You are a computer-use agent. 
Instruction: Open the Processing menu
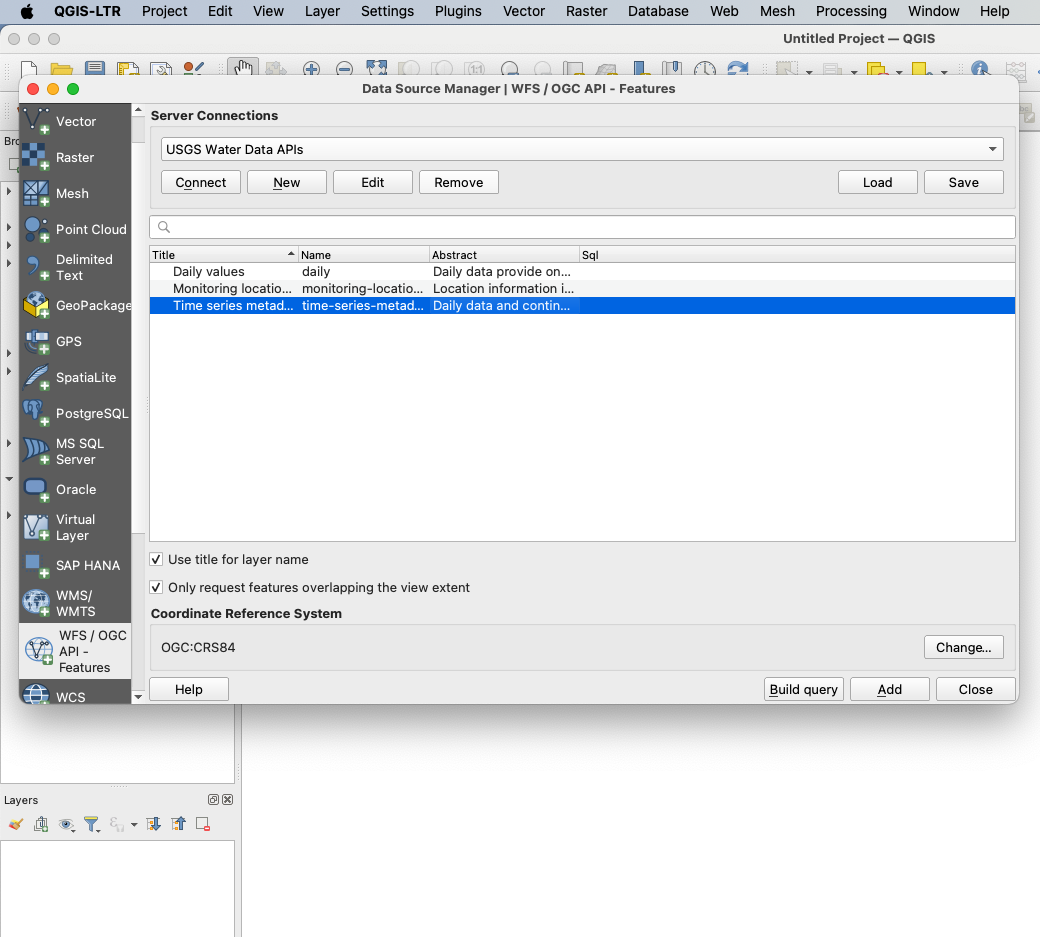click(x=851, y=11)
